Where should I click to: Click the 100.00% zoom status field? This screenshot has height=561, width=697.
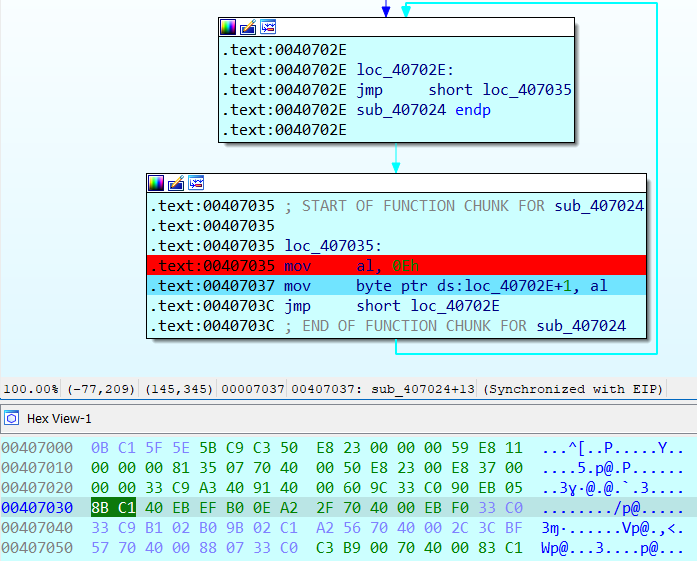click(x=31, y=389)
